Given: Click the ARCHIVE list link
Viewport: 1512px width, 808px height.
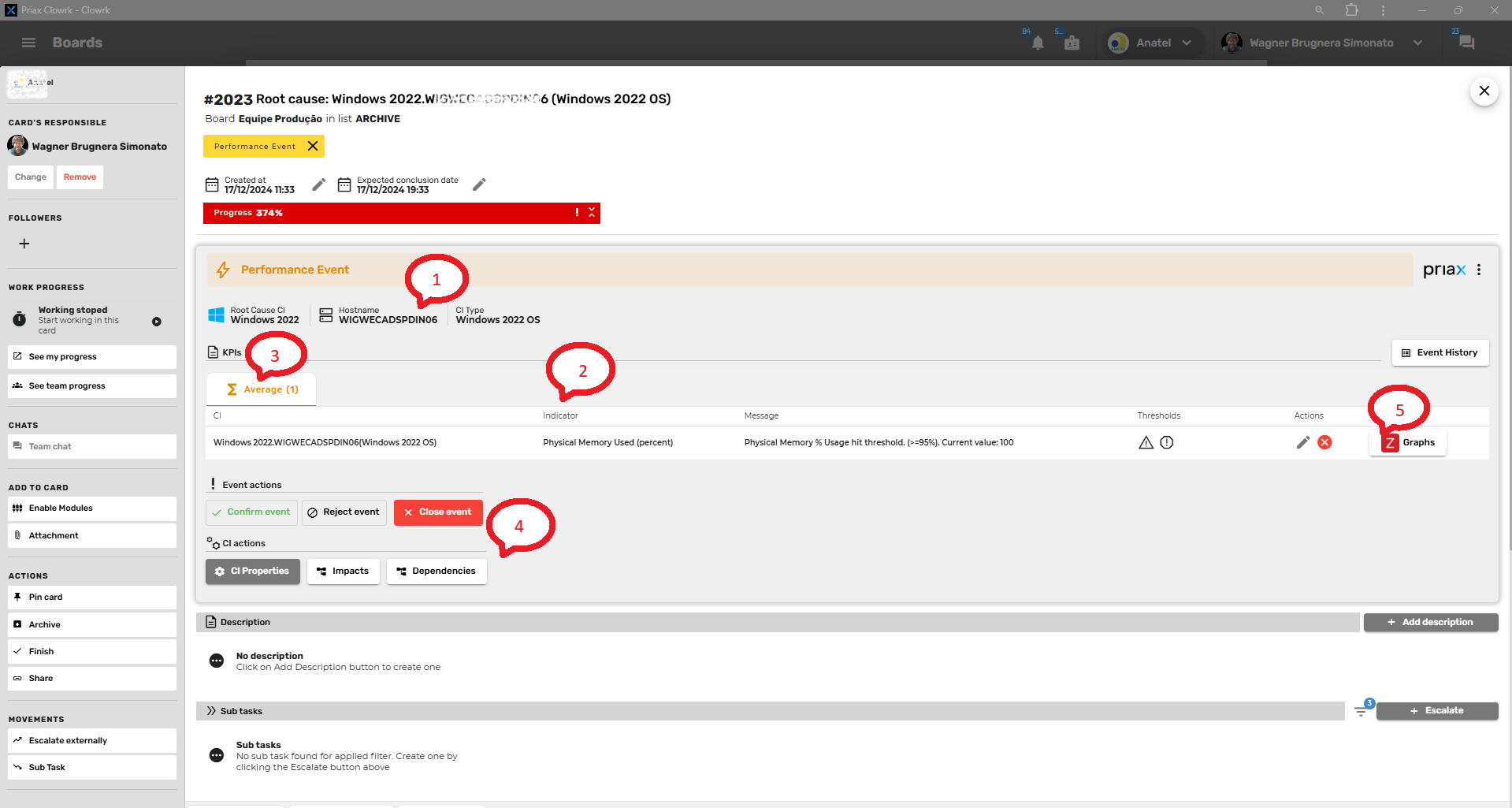Looking at the screenshot, I should click(x=377, y=119).
